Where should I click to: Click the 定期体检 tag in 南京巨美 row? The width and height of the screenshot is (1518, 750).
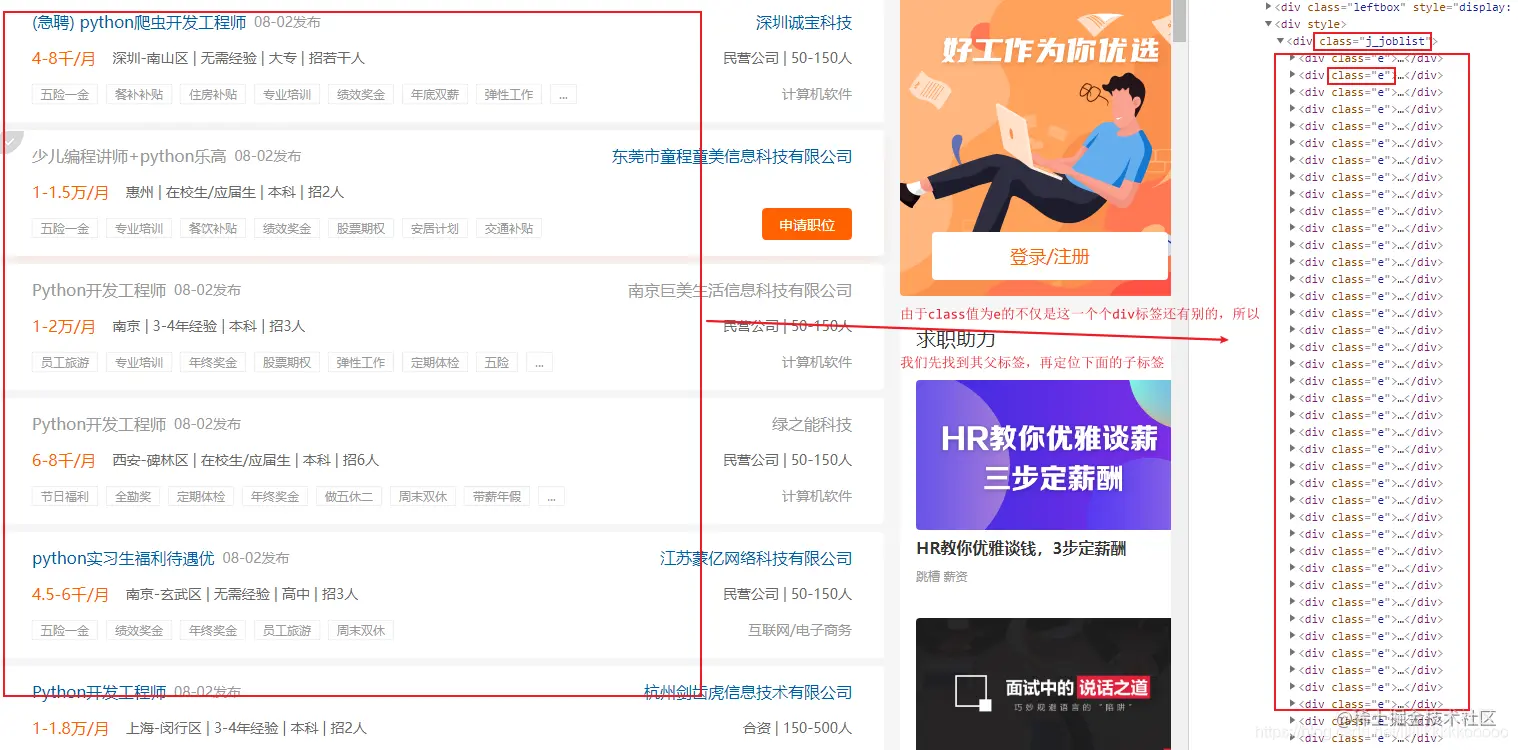click(x=435, y=363)
